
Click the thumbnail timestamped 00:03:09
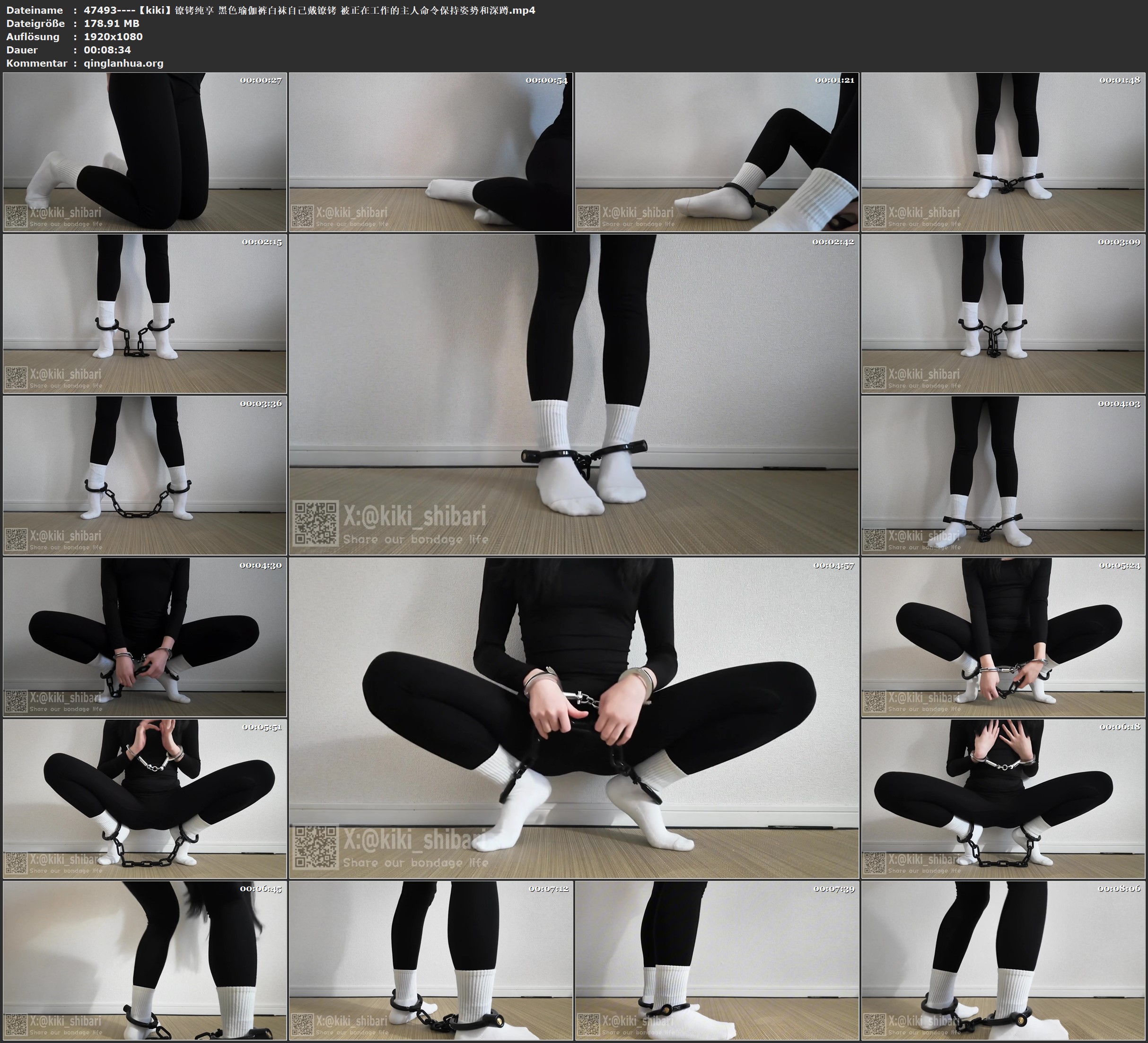point(1003,313)
